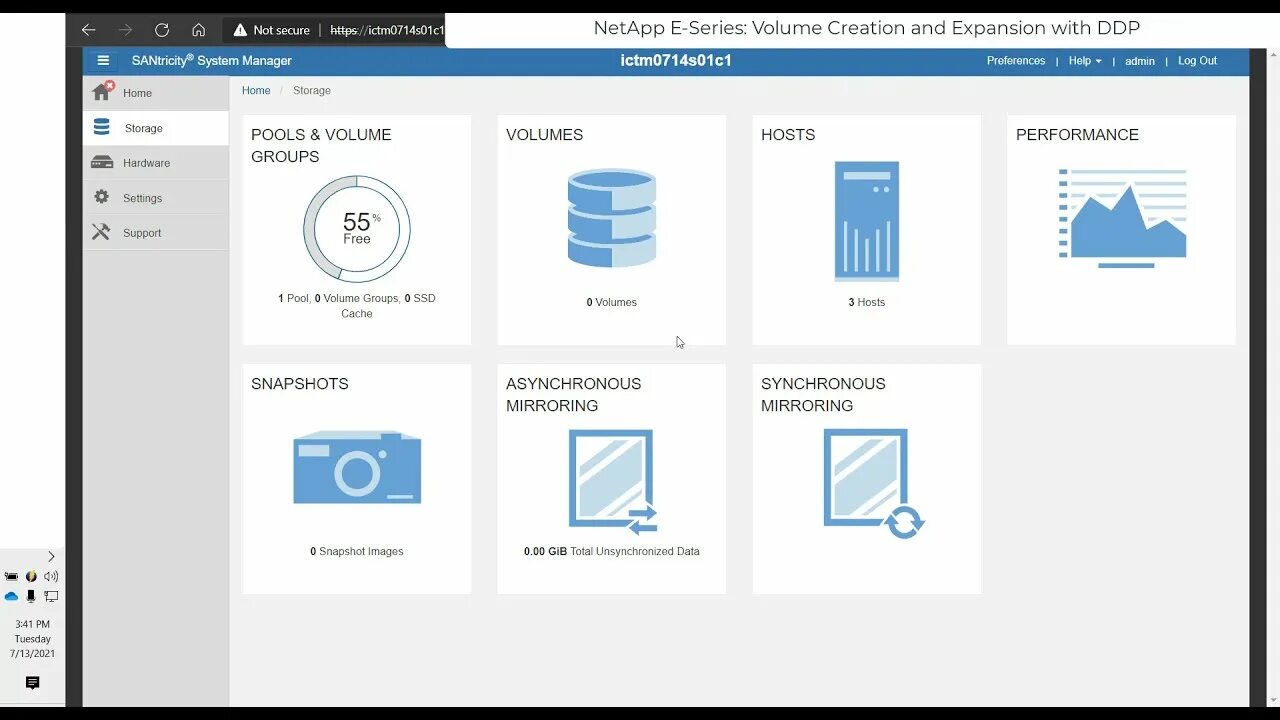Click the hamburger menu icon in header
The height and width of the screenshot is (720, 1280).
click(103, 61)
